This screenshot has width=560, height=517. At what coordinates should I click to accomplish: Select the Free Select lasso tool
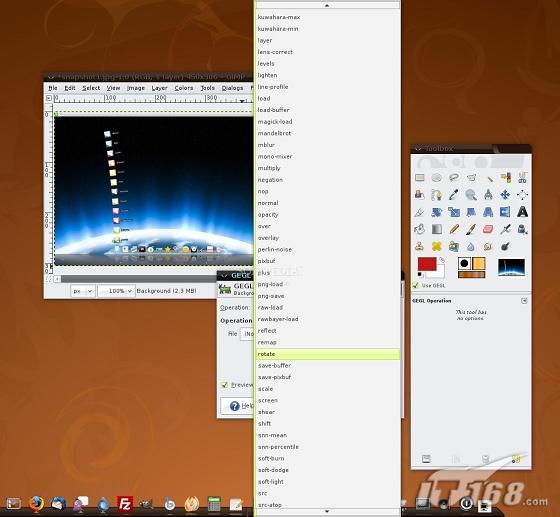pyautogui.click(x=454, y=177)
